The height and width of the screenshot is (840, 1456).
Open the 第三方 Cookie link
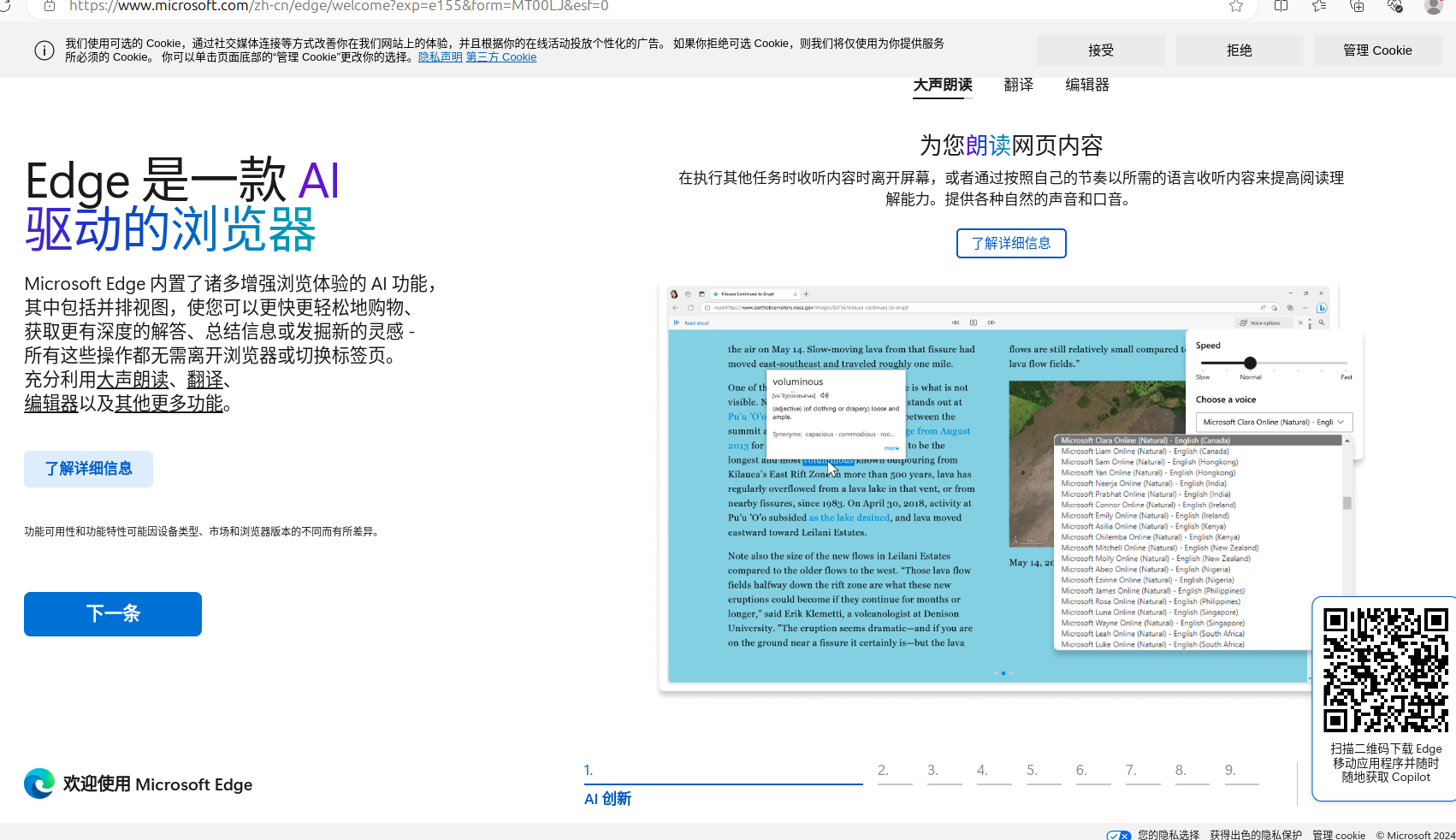coord(501,57)
